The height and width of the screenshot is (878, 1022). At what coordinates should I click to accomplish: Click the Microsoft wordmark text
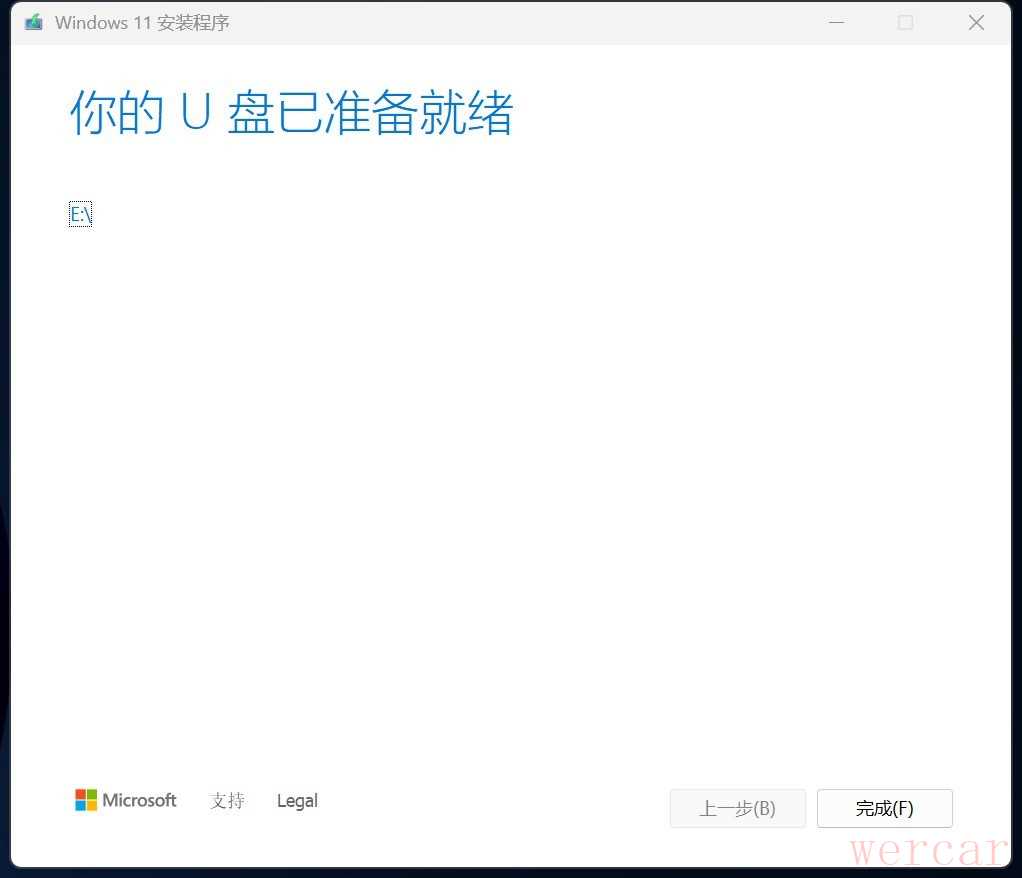tap(139, 800)
